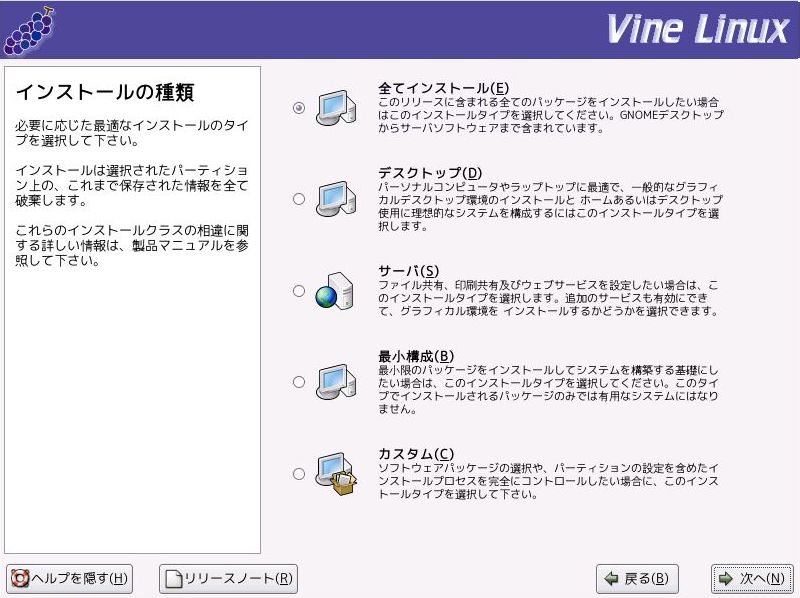Select the カスタム radio button
The image size is (800, 598).
[x=299, y=474]
